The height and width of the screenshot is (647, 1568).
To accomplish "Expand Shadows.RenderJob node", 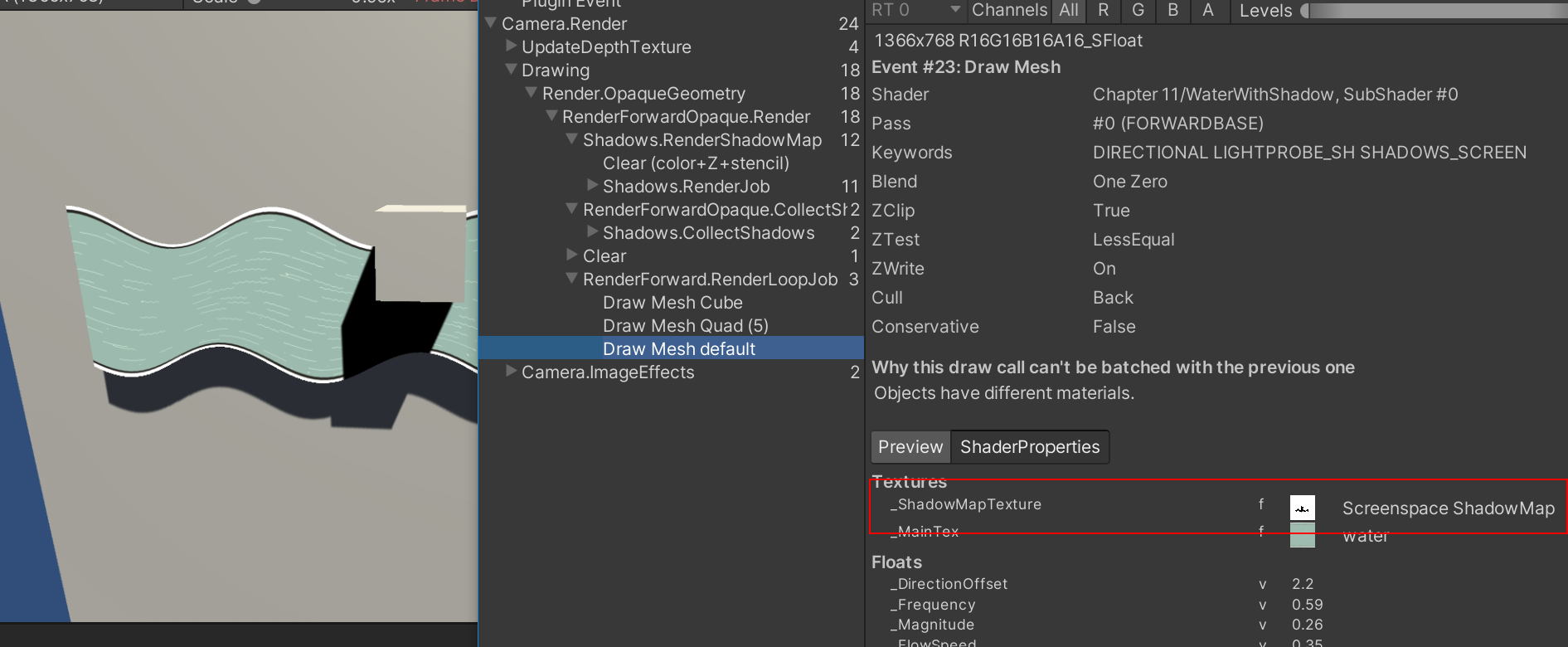I will tap(592, 185).
